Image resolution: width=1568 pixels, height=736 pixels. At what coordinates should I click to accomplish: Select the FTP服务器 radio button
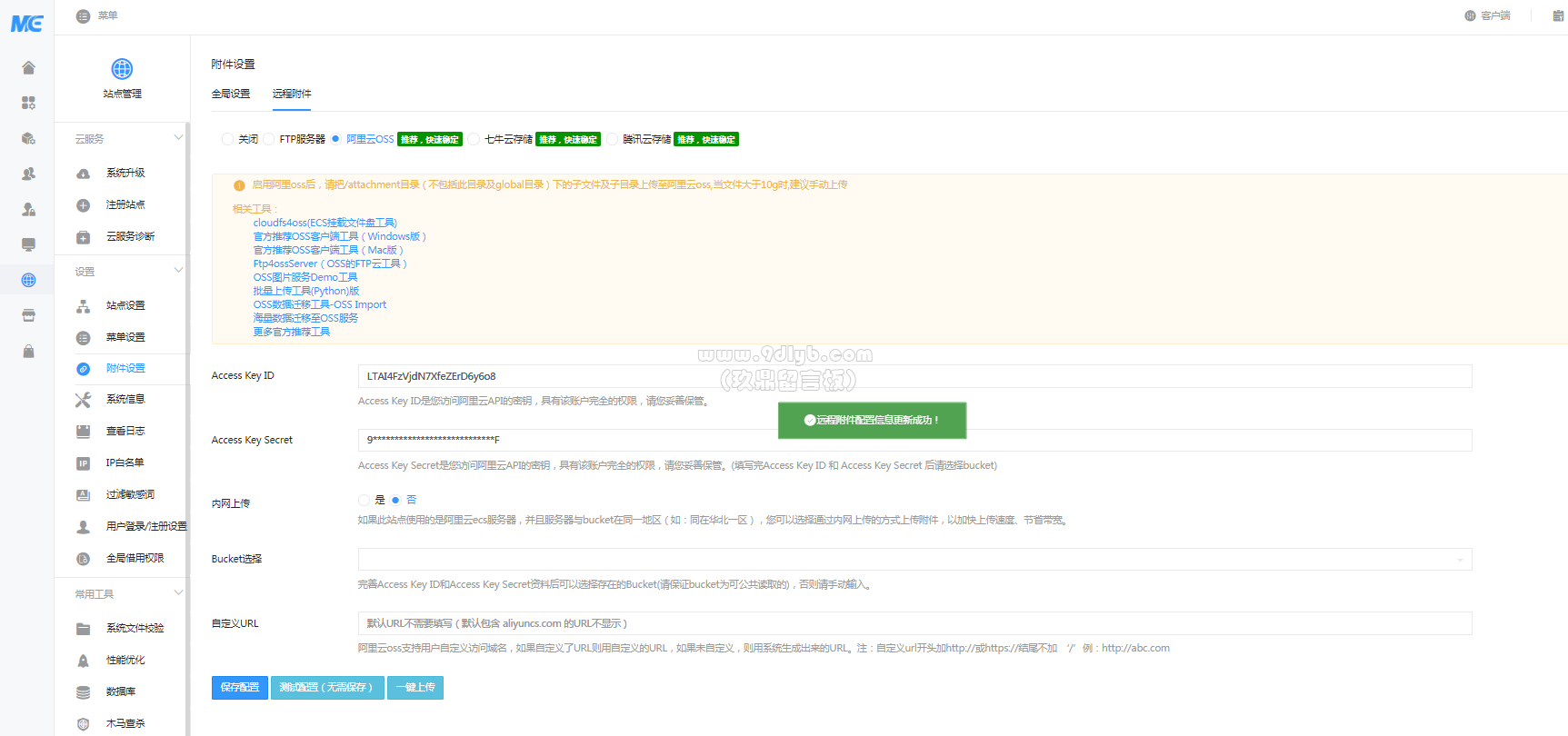click(x=269, y=139)
